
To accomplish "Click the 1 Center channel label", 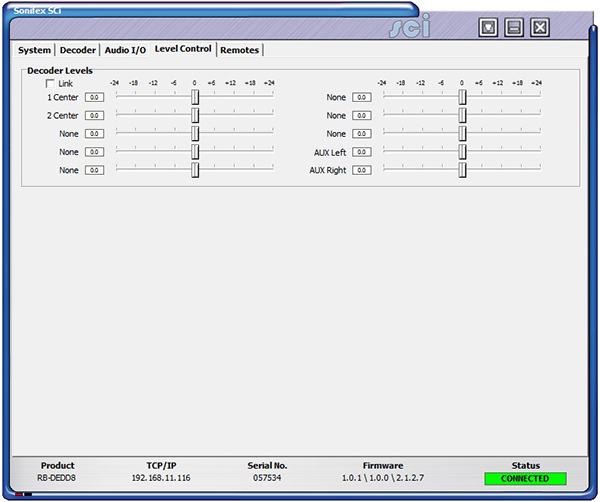I will click(63, 98).
